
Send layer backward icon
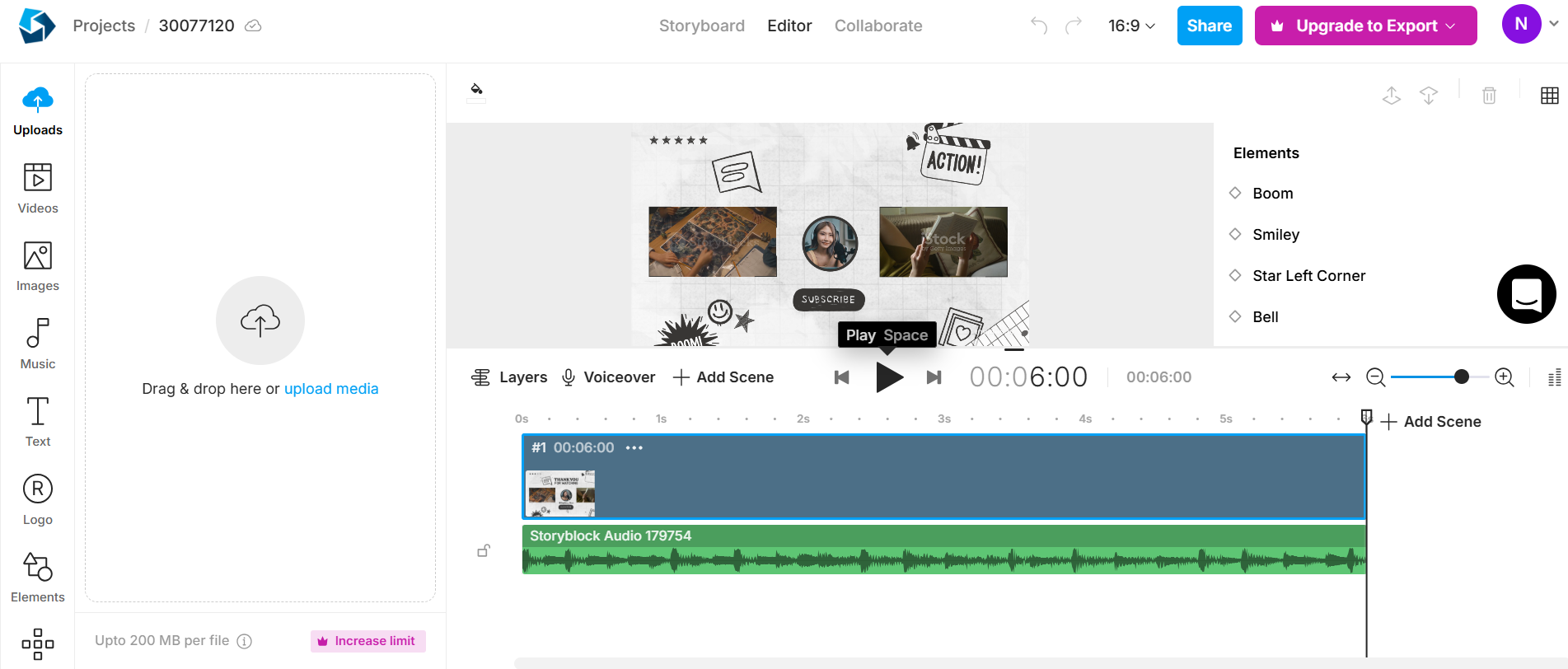coord(1429,96)
